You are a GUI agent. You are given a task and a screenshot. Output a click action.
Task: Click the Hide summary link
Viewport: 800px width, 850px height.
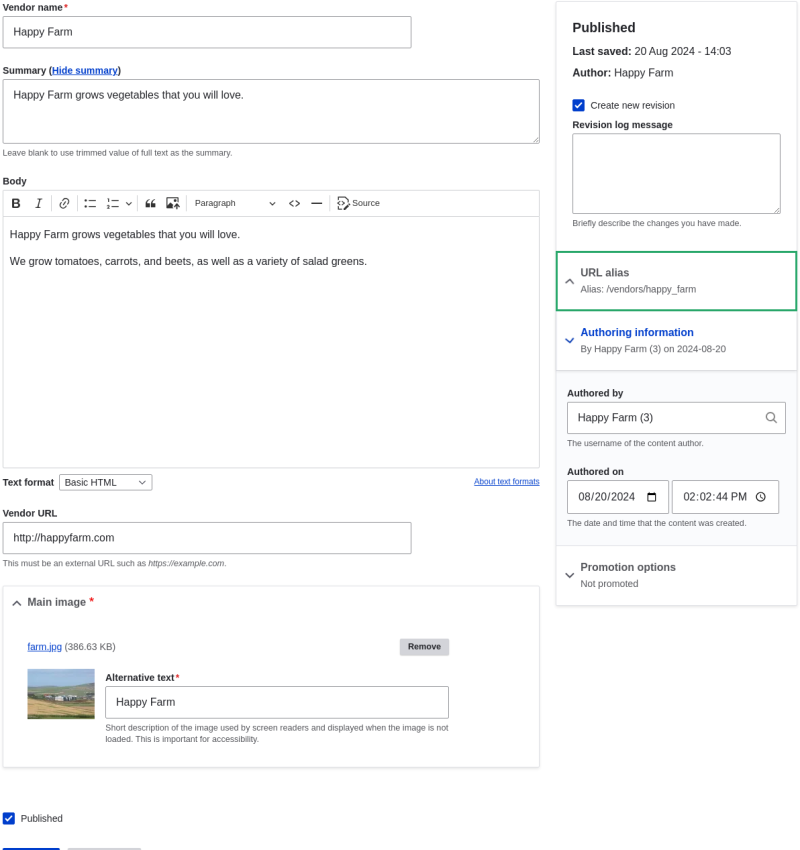[85, 70]
